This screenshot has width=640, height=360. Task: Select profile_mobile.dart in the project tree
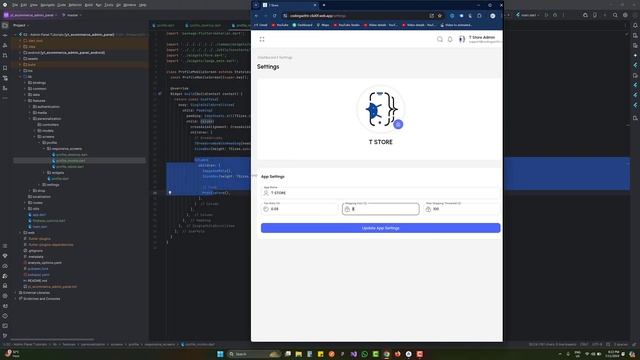[x=71, y=160]
